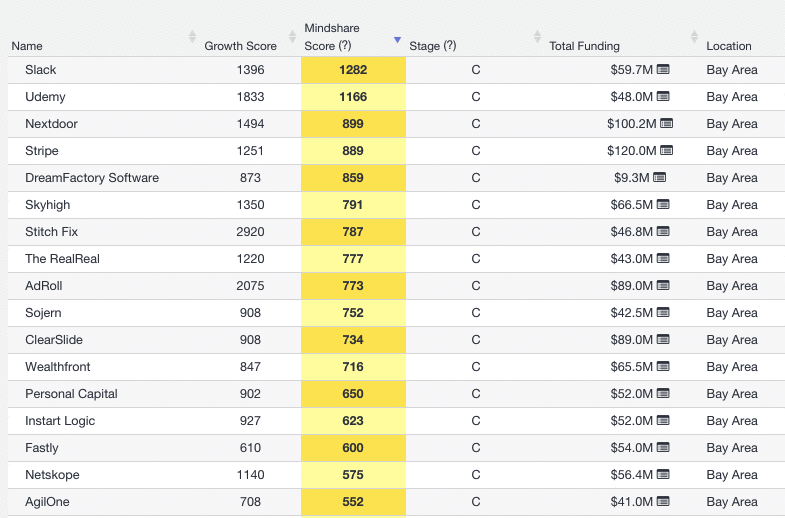Image resolution: width=785 pixels, height=518 pixels.
Task: Open funding details icon for Wealthfront
Action: pos(663,367)
